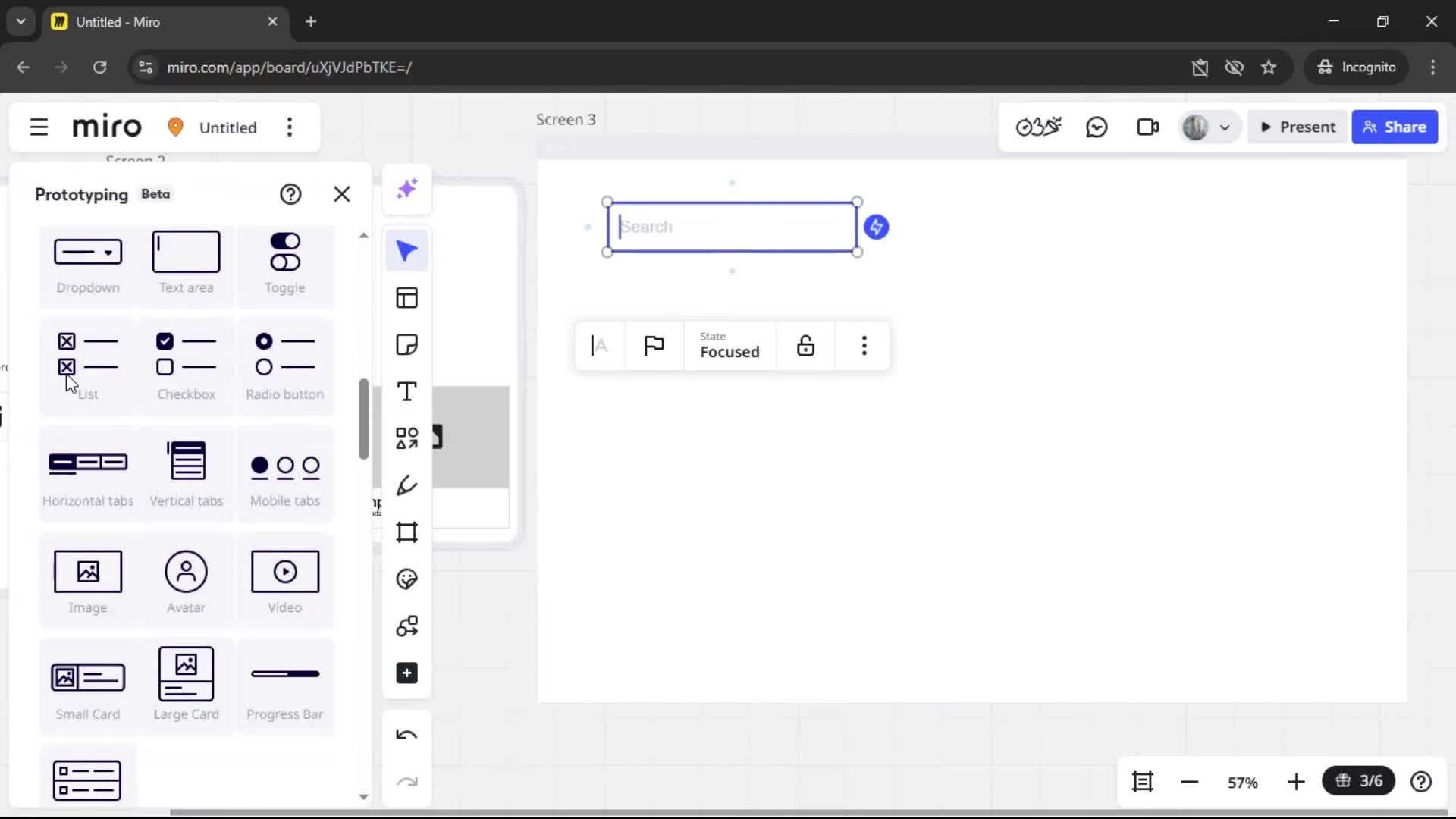Add Horizontal tabs component
Screen dimensions: 1456x819
coord(88,474)
